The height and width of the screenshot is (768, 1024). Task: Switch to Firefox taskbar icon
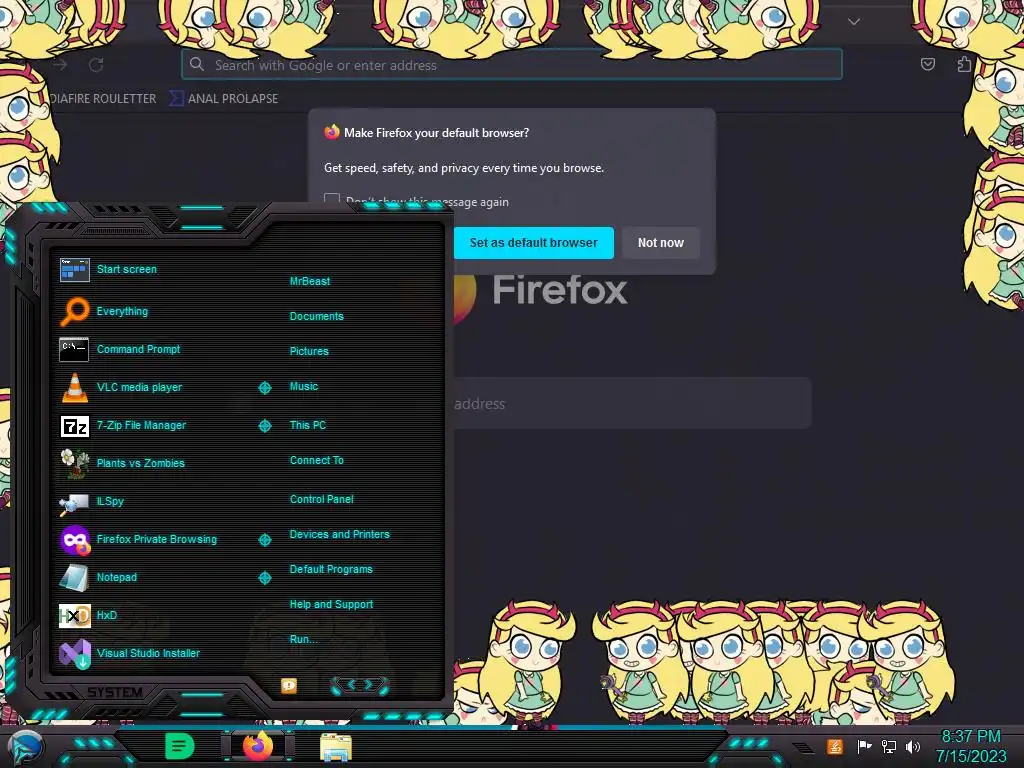(x=258, y=746)
